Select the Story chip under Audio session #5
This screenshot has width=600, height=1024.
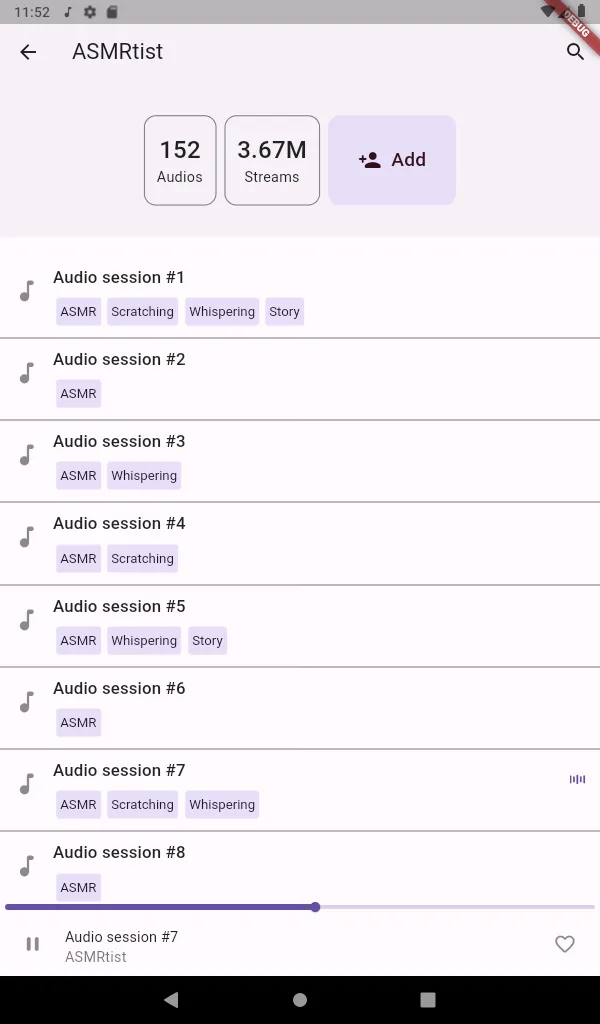207,640
